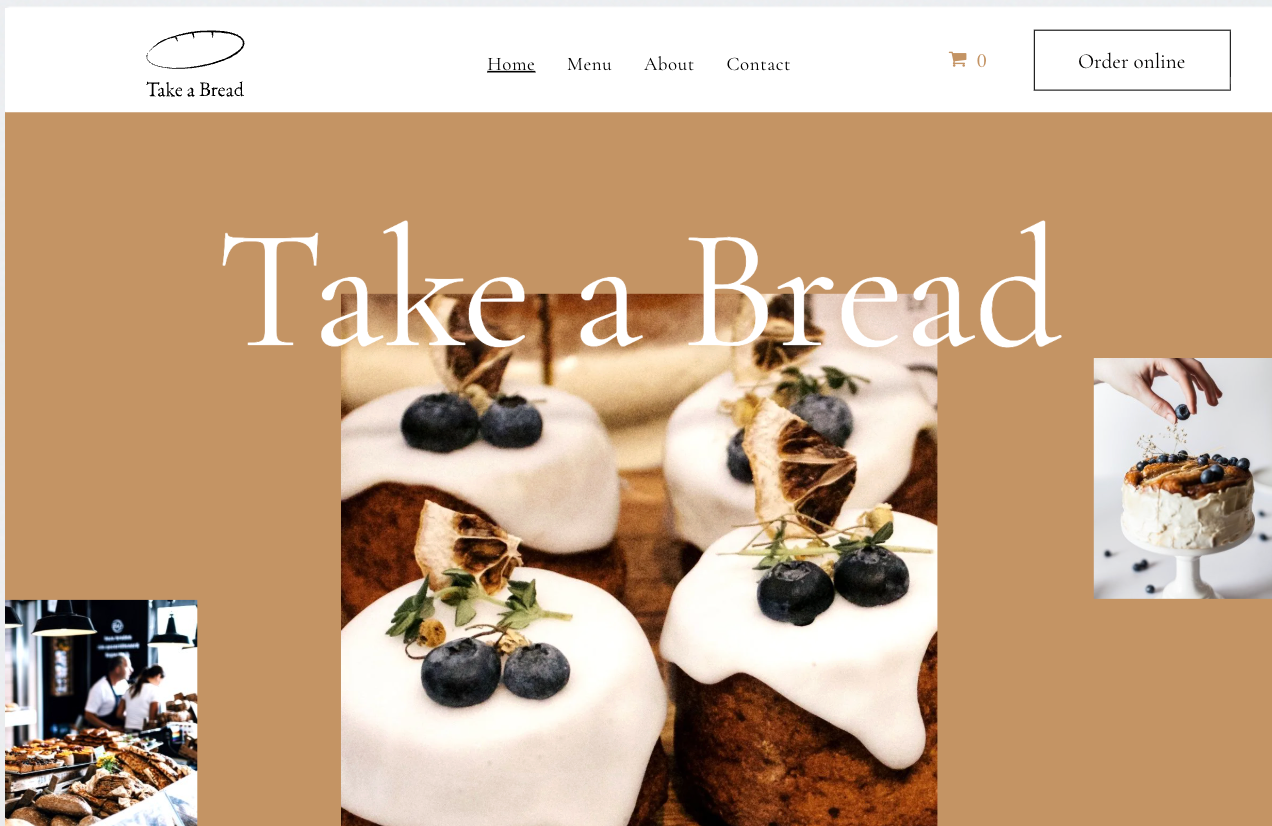Click the cart item count 0
The height and width of the screenshot is (826, 1272).
[x=981, y=61]
